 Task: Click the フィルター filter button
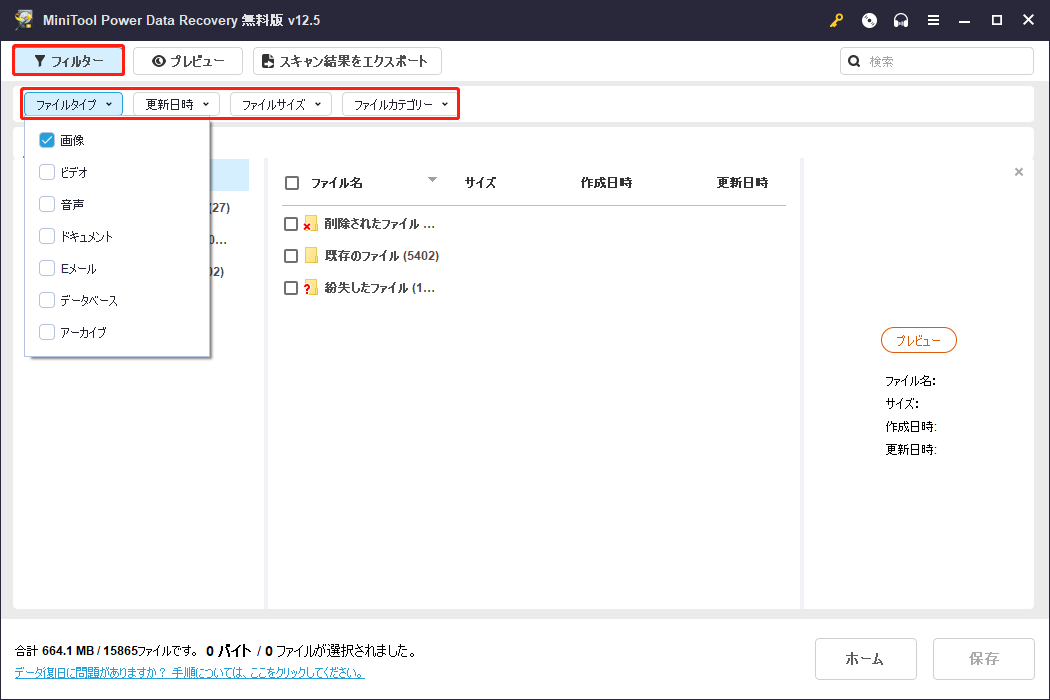(x=68, y=61)
